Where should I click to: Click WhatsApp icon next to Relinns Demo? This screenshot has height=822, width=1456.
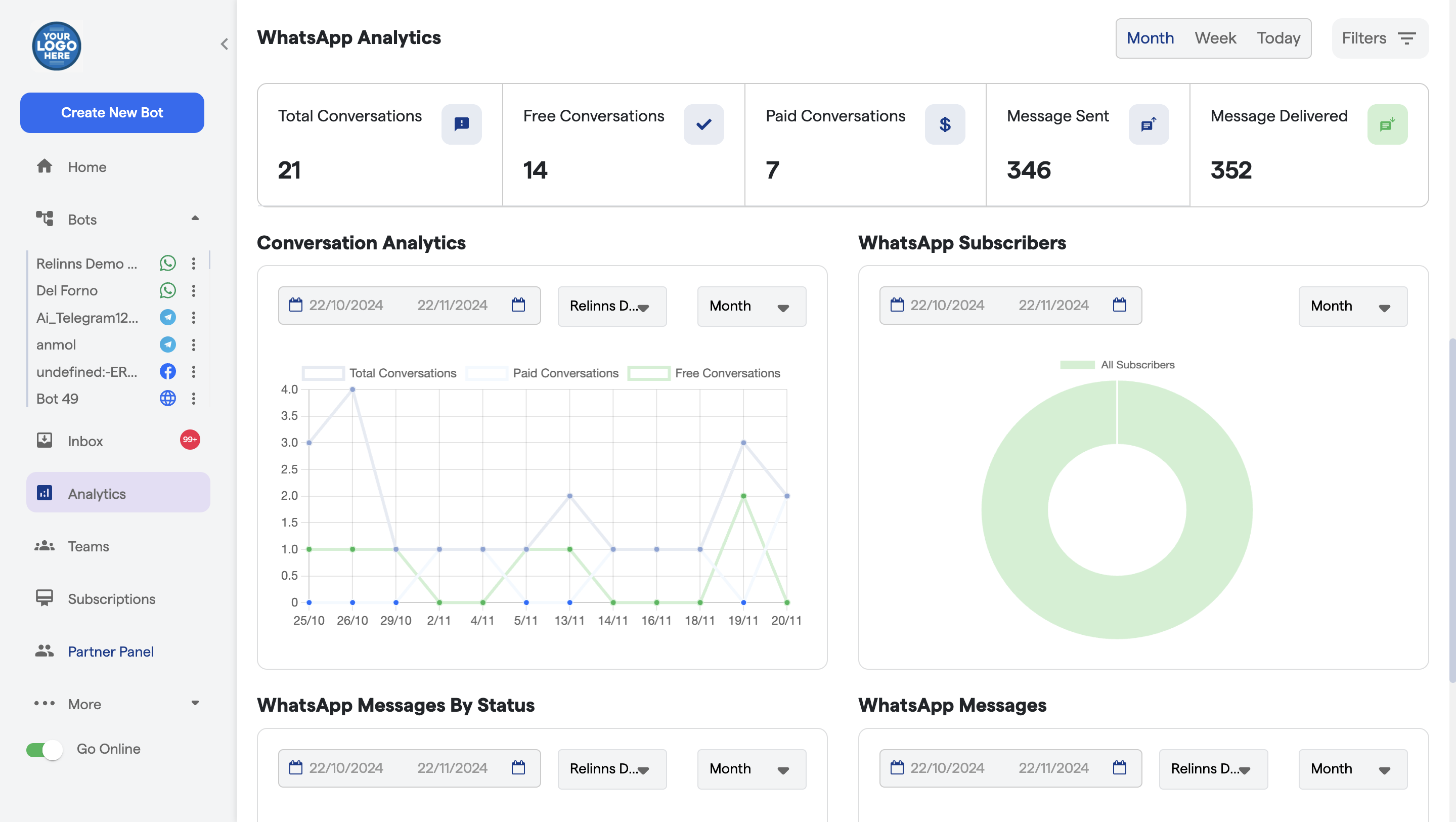coord(167,264)
